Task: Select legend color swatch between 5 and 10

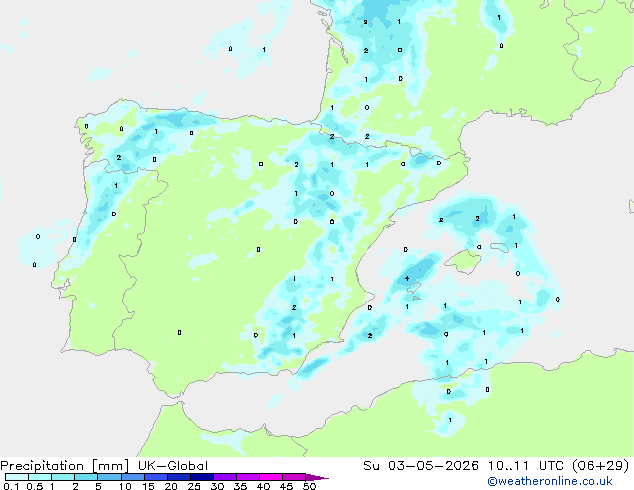Action: pyautogui.click(x=109, y=477)
